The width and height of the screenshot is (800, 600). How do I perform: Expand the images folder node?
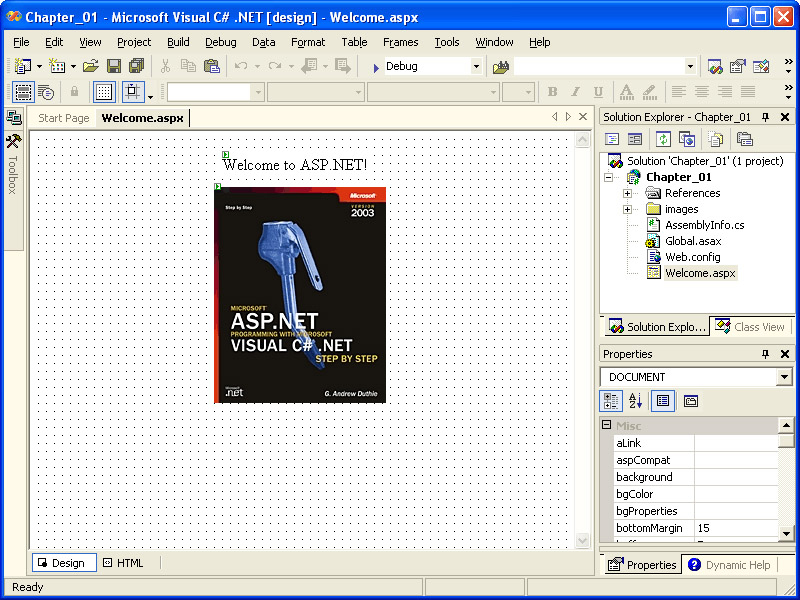[x=627, y=209]
